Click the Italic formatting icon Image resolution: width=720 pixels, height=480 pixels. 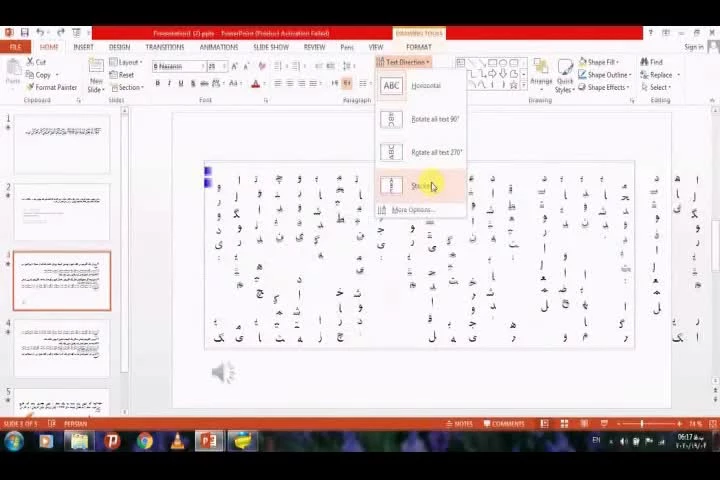pyautogui.click(x=169, y=83)
